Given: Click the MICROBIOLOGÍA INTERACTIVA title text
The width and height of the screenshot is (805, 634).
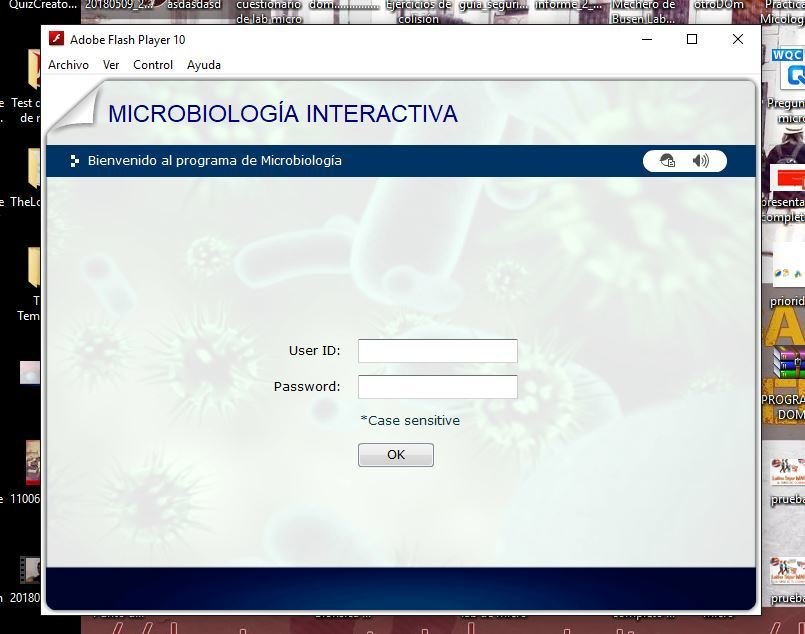Looking at the screenshot, I should (x=282, y=113).
